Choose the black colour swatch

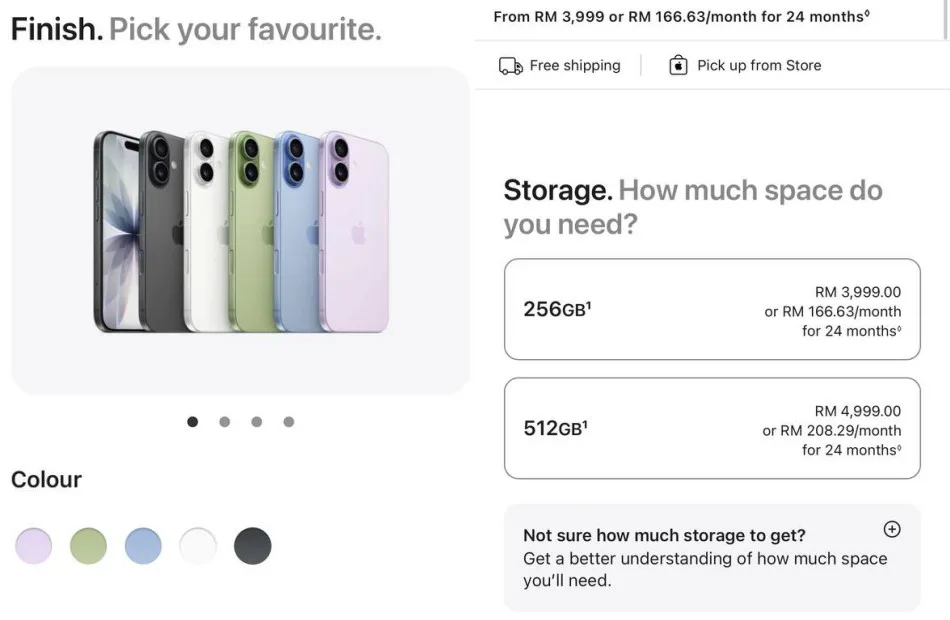253,546
